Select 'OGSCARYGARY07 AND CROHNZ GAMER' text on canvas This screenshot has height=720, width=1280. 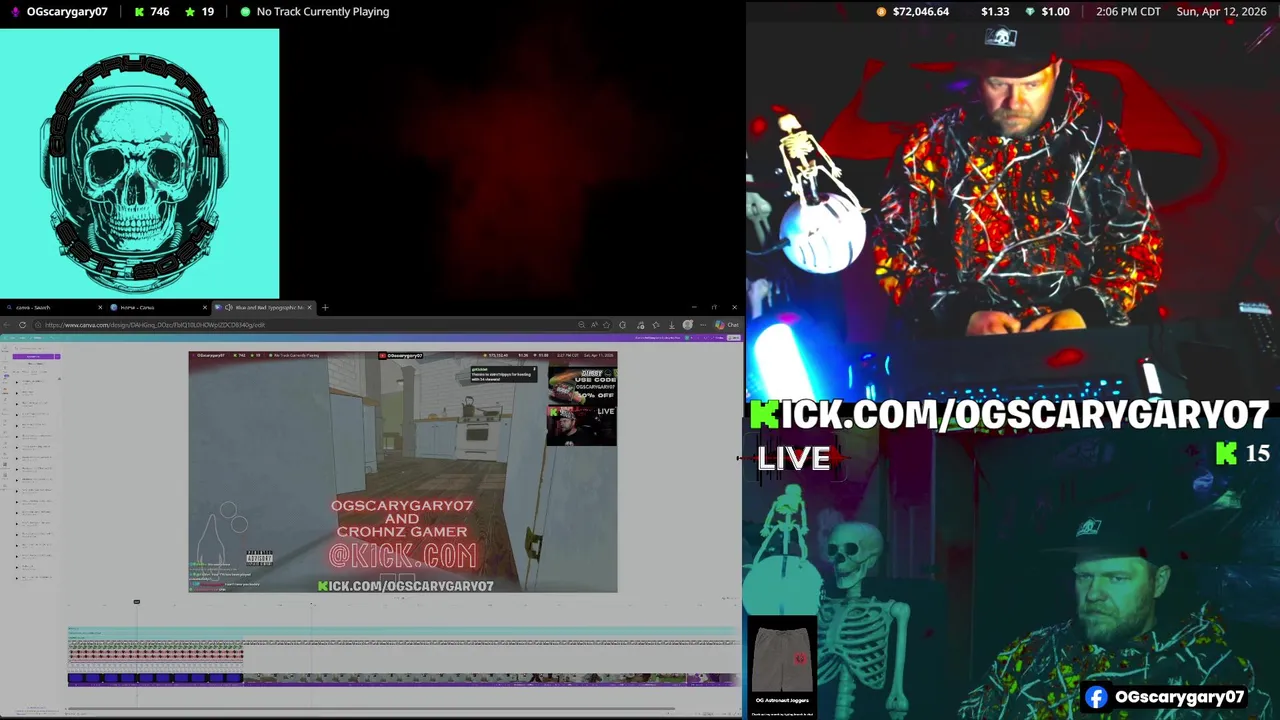(402, 518)
